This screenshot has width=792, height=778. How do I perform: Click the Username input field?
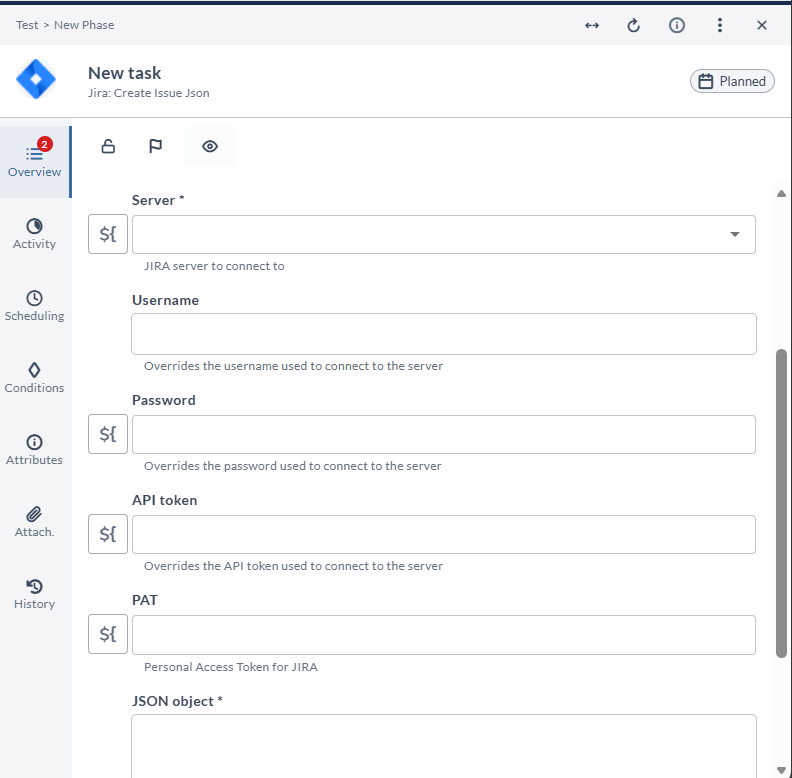tap(443, 334)
